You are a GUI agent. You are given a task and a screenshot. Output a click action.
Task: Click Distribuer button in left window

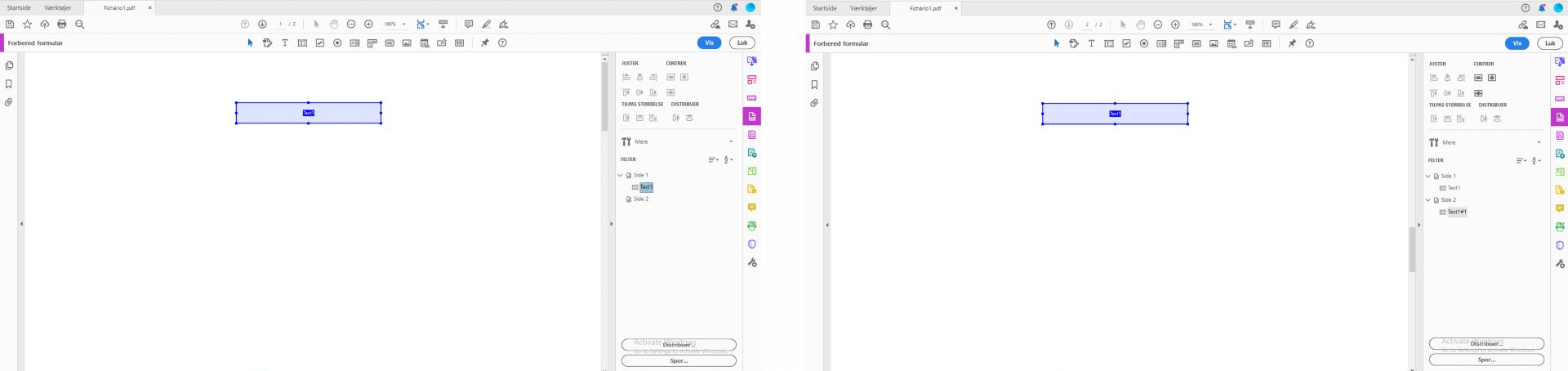(x=679, y=345)
